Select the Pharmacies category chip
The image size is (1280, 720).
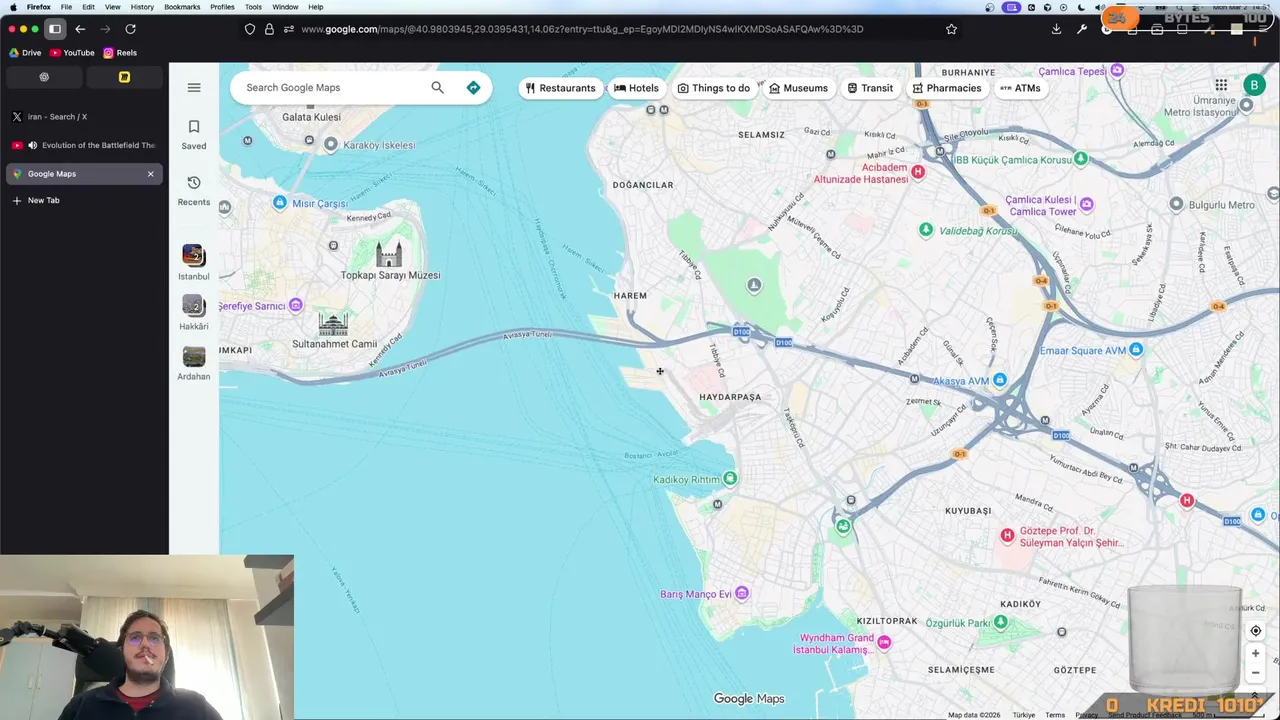coord(946,88)
